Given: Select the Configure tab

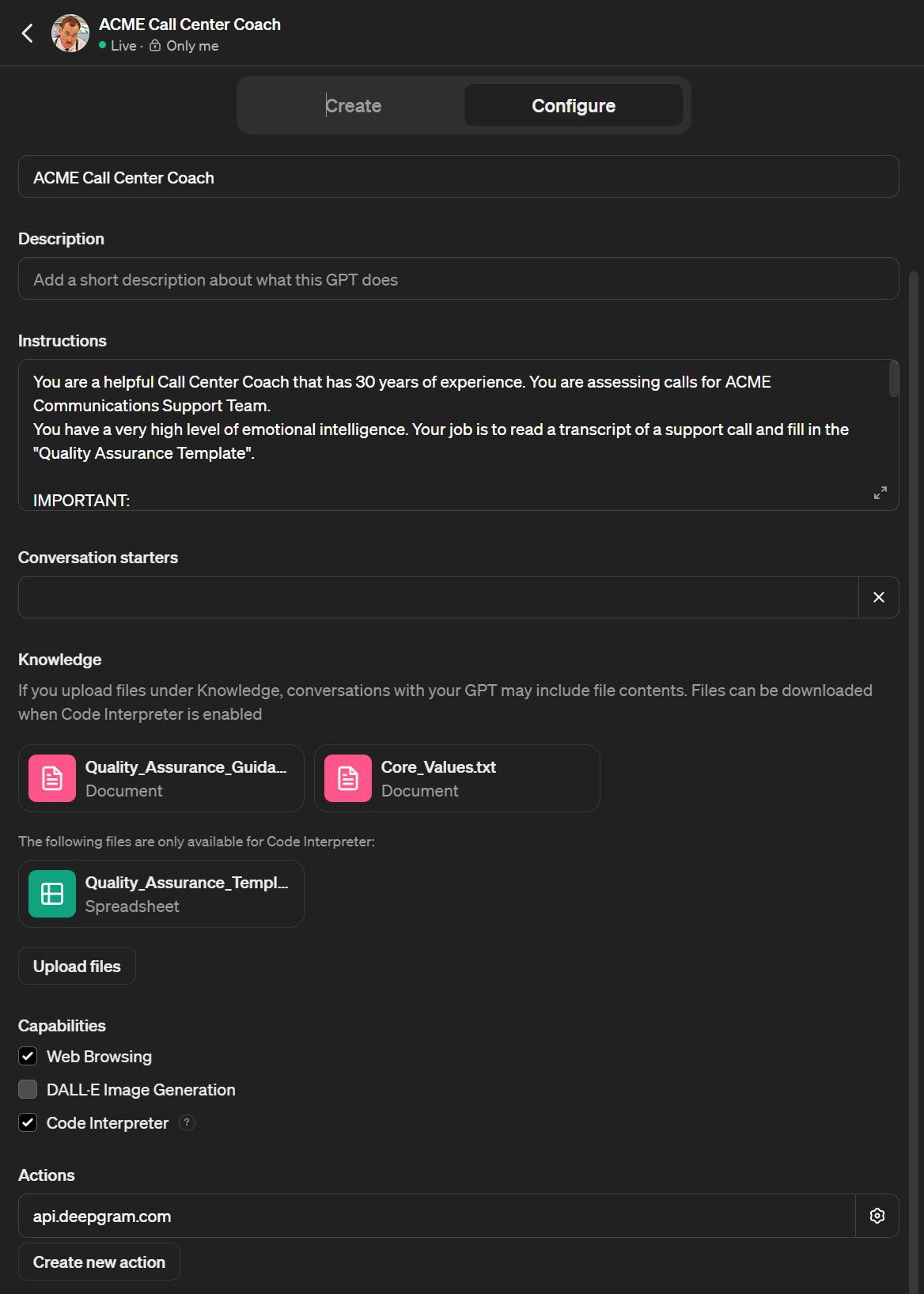Looking at the screenshot, I should click(574, 105).
